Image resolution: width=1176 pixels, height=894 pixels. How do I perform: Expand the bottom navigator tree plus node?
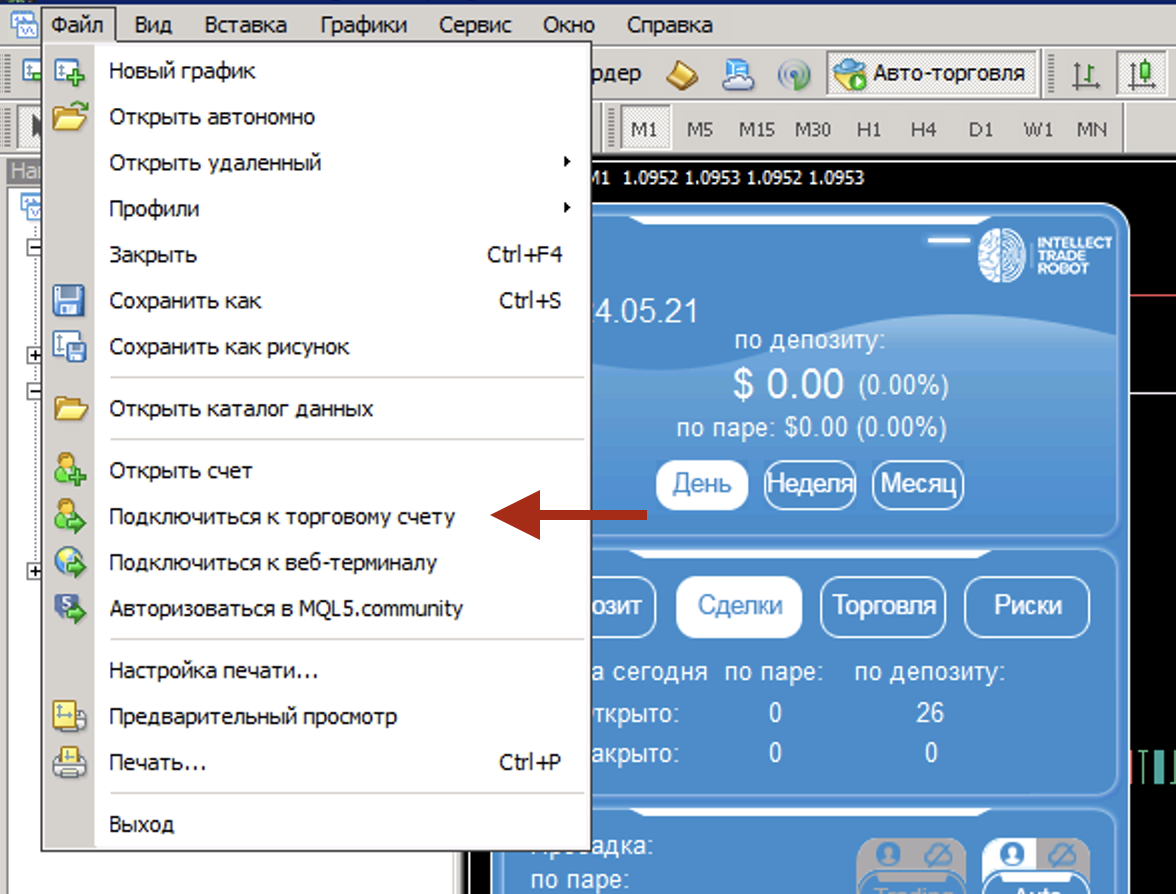[x=34, y=572]
